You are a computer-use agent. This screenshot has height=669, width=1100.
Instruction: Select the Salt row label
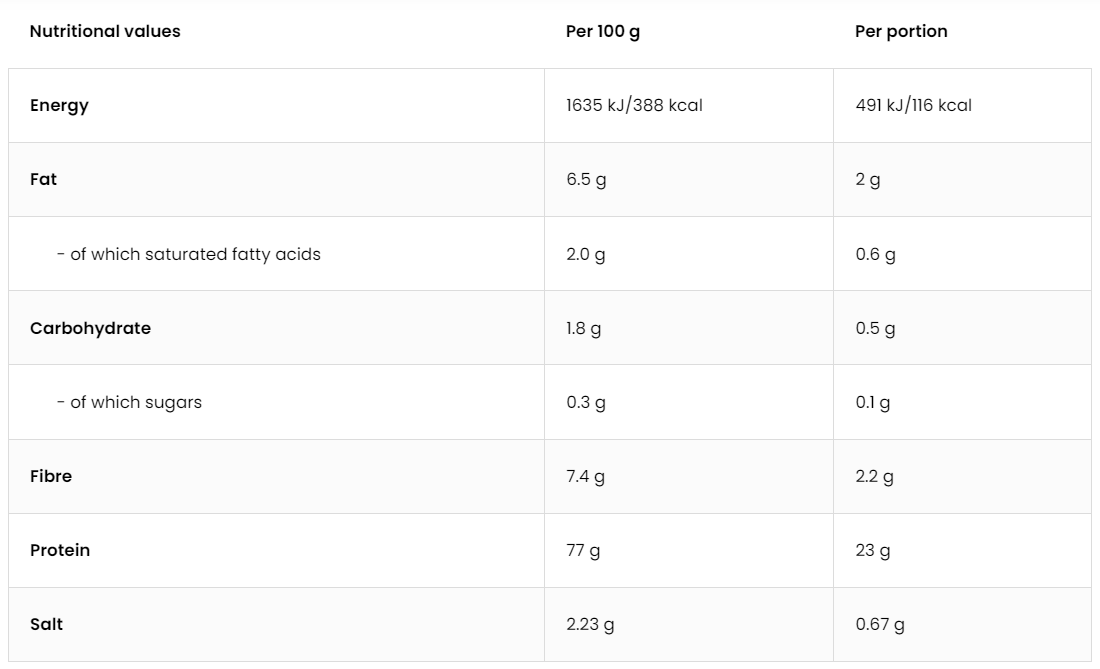point(46,624)
